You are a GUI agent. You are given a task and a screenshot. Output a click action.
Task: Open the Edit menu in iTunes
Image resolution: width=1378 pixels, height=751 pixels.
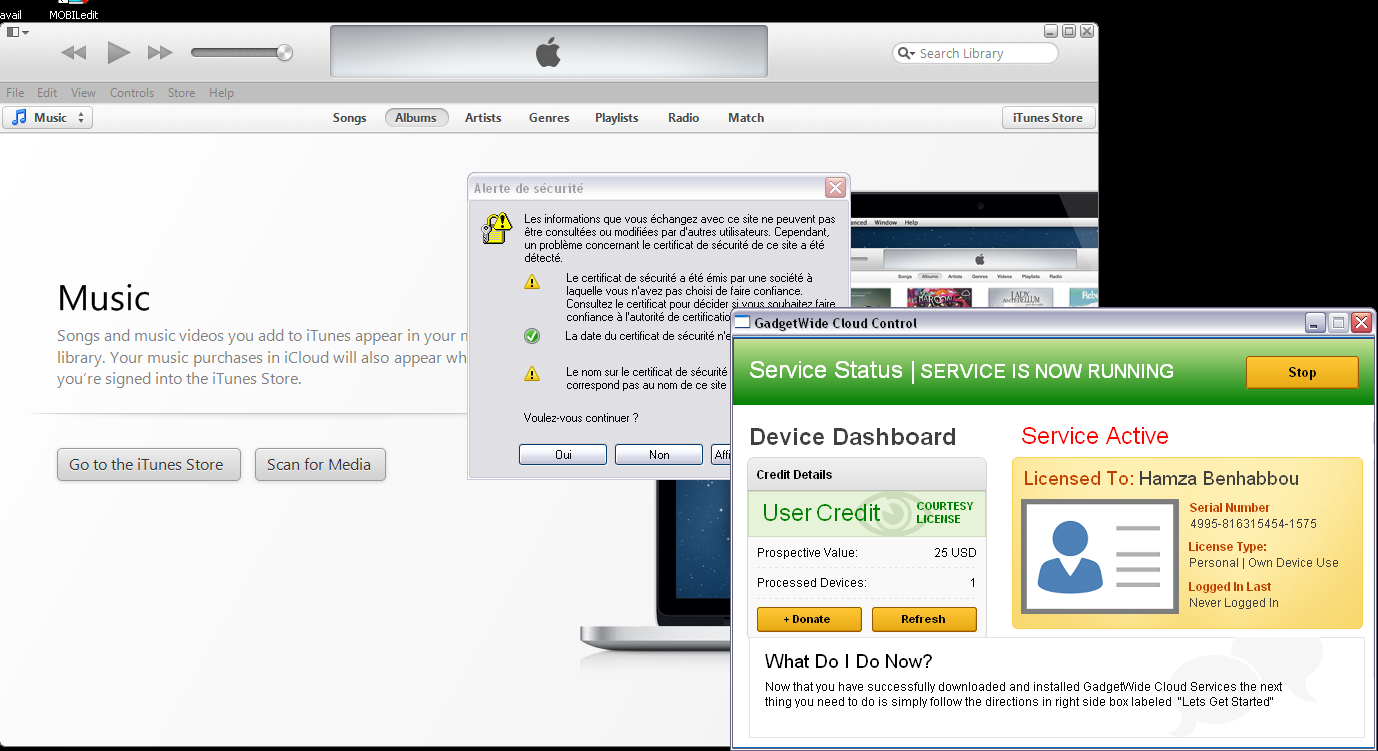47,93
